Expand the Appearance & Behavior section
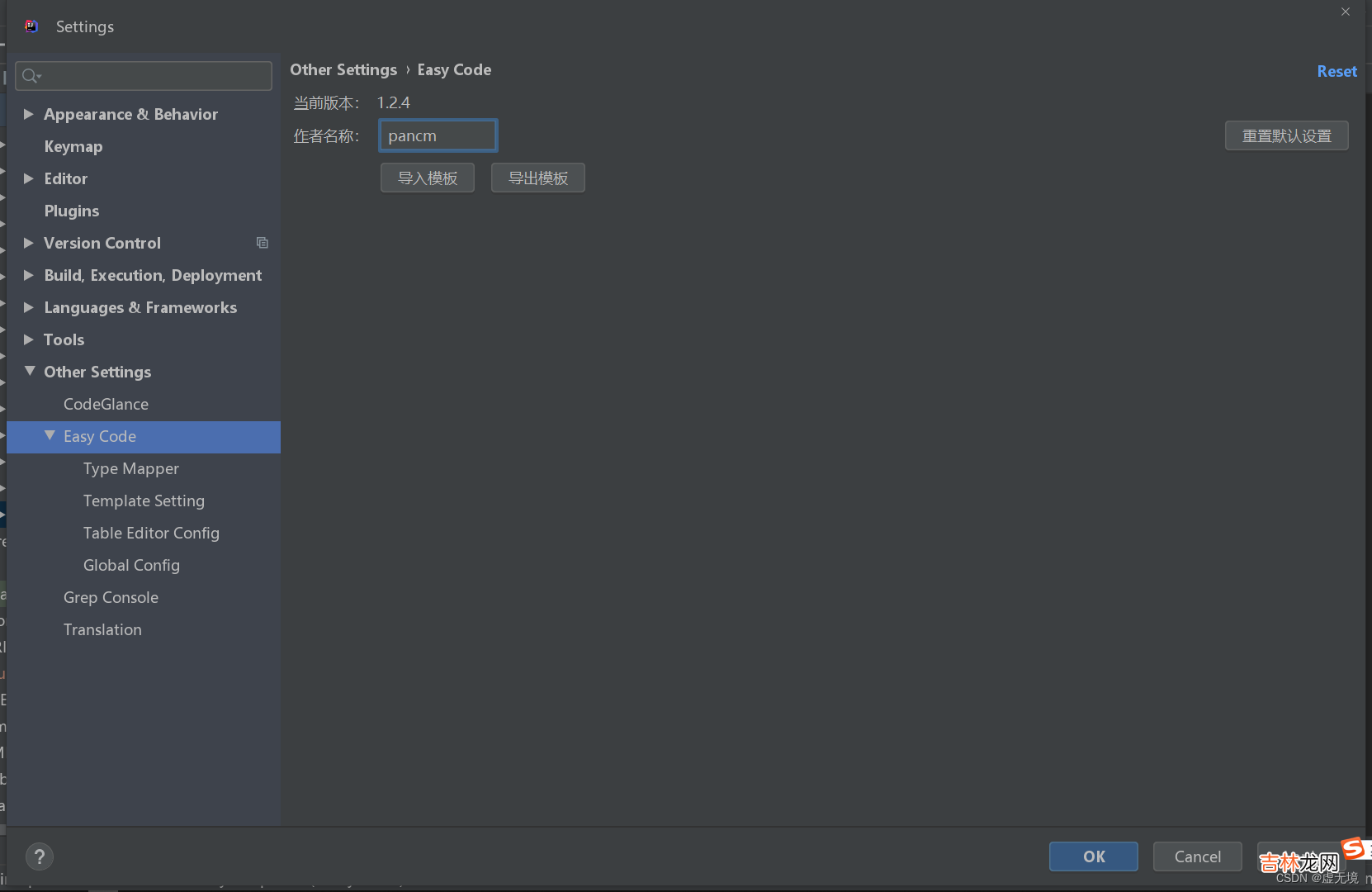The height and width of the screenshot is (892, 1372). point(29,114)
